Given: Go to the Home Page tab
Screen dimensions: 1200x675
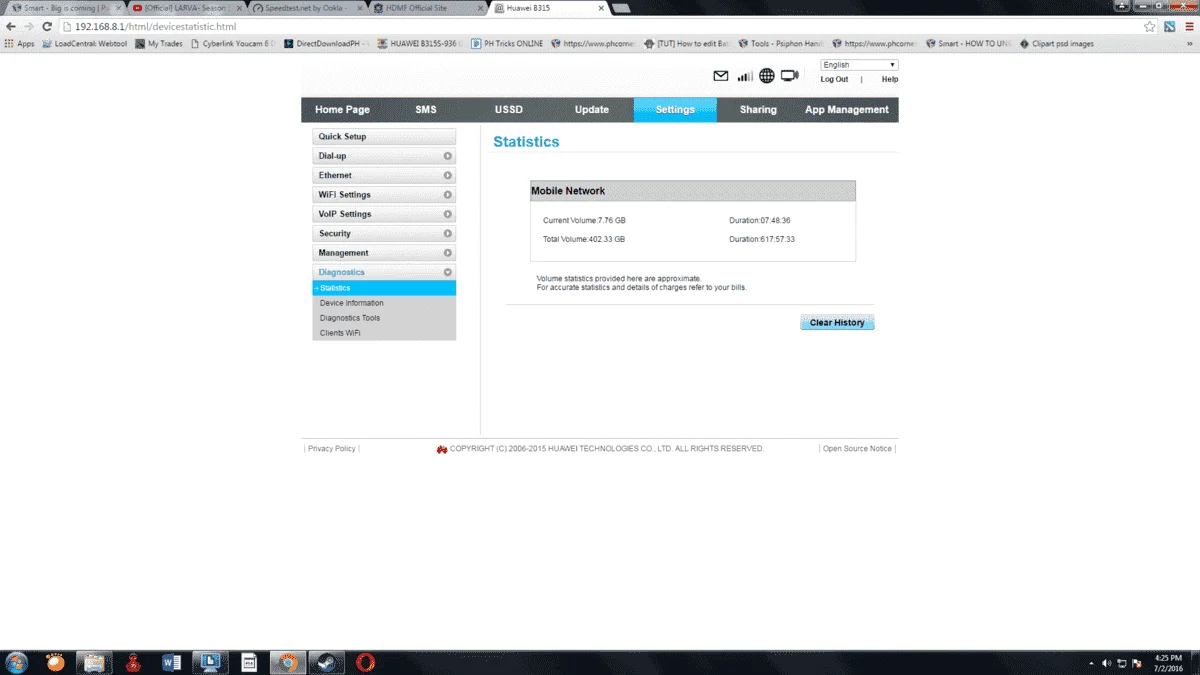Looking at the screenshot, I should 342,110.
